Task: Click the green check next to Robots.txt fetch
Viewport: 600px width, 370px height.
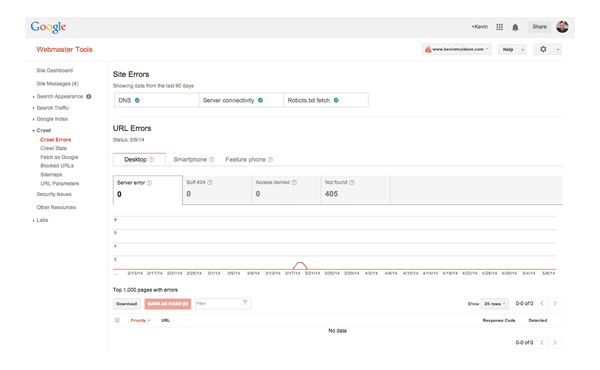Action: pos(336,100)
